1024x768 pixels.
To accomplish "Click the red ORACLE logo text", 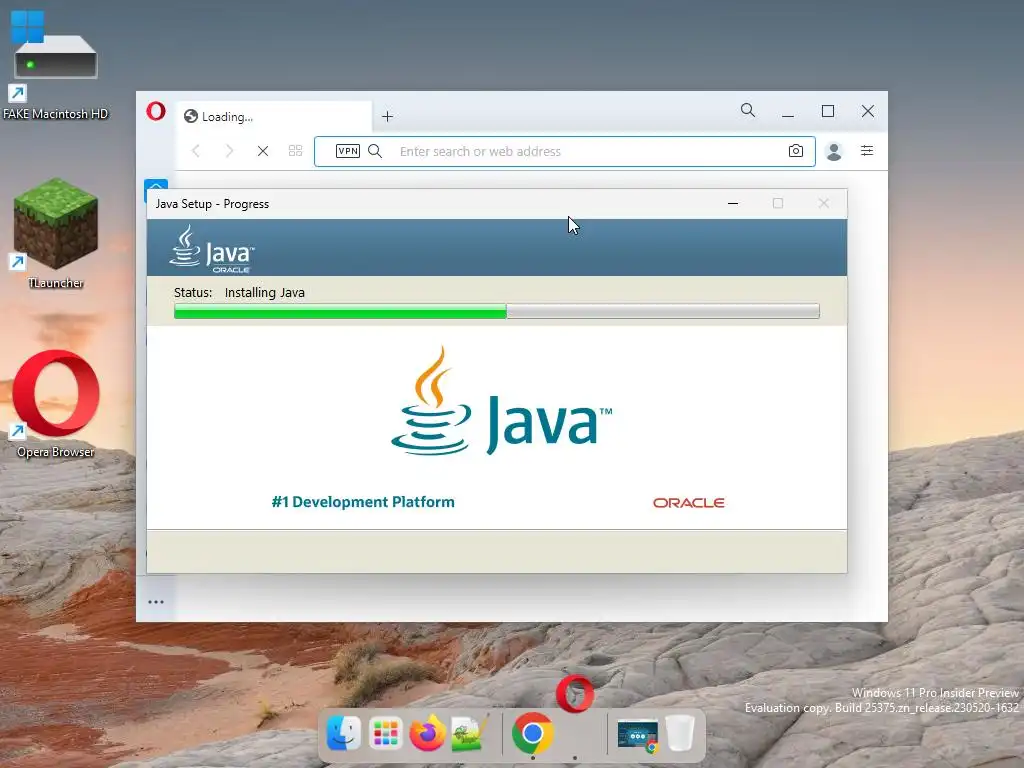I will coord(688,502).
